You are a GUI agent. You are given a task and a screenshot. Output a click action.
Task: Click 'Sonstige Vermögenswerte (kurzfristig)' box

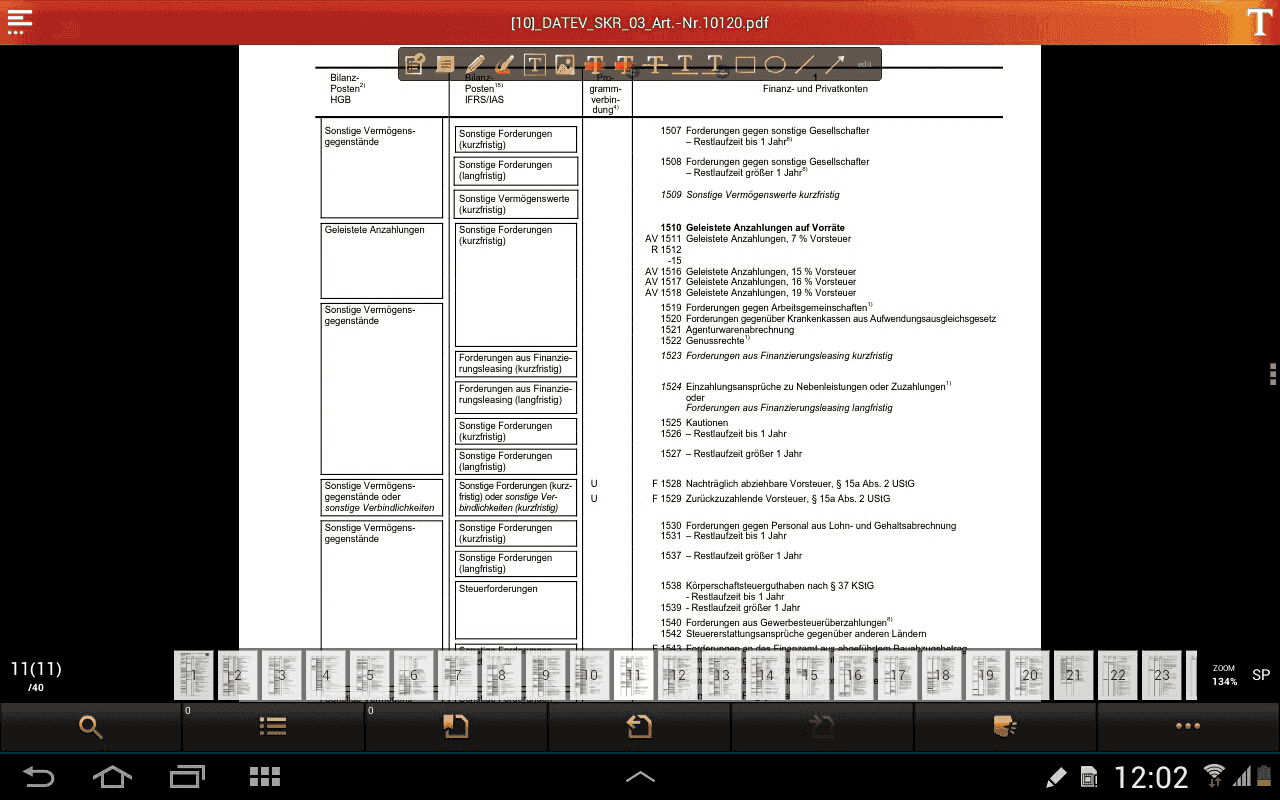coord(516,204)
